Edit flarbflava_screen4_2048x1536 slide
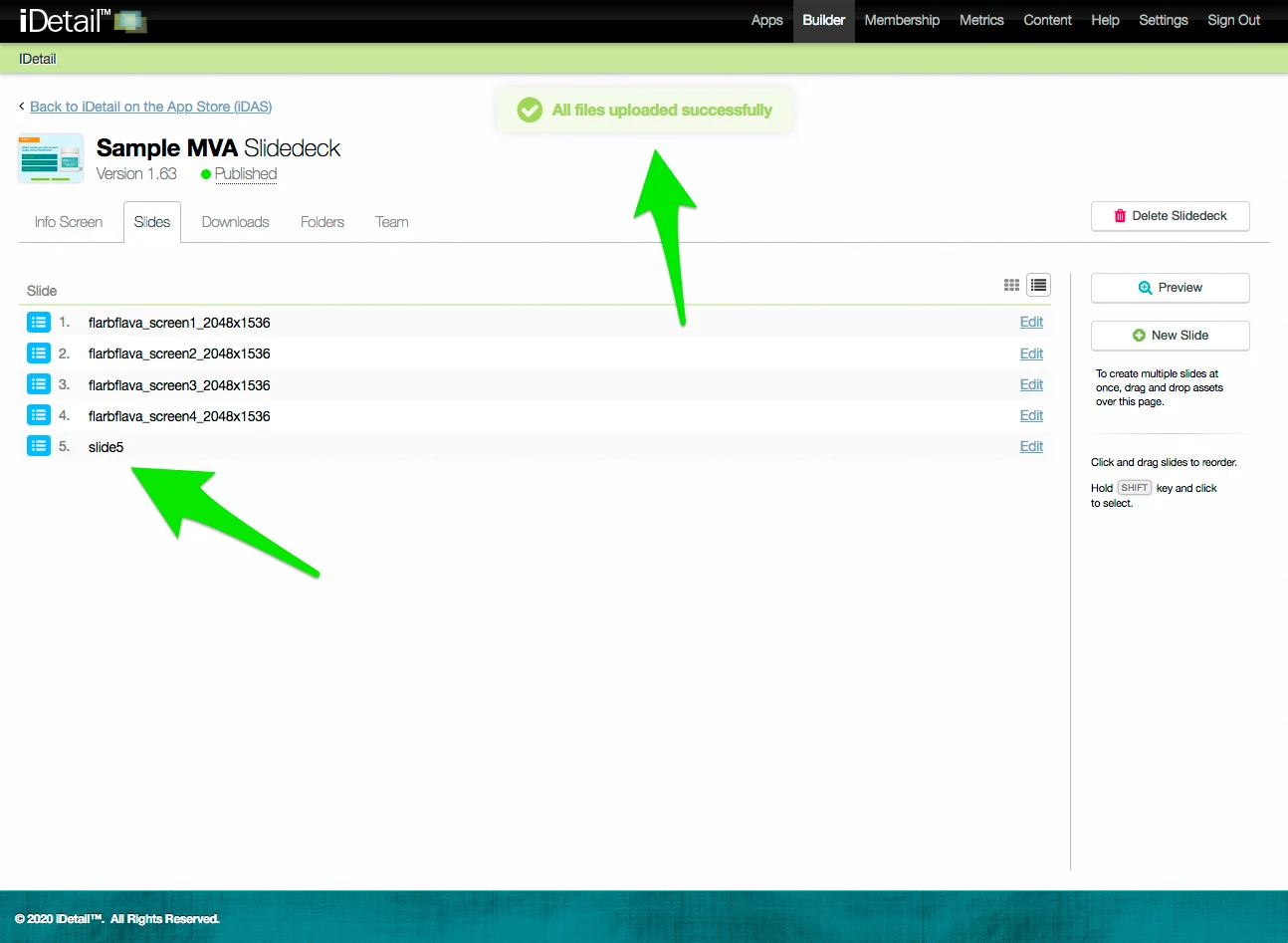This screenshot has height=943, width=1288. (1031, 415)
